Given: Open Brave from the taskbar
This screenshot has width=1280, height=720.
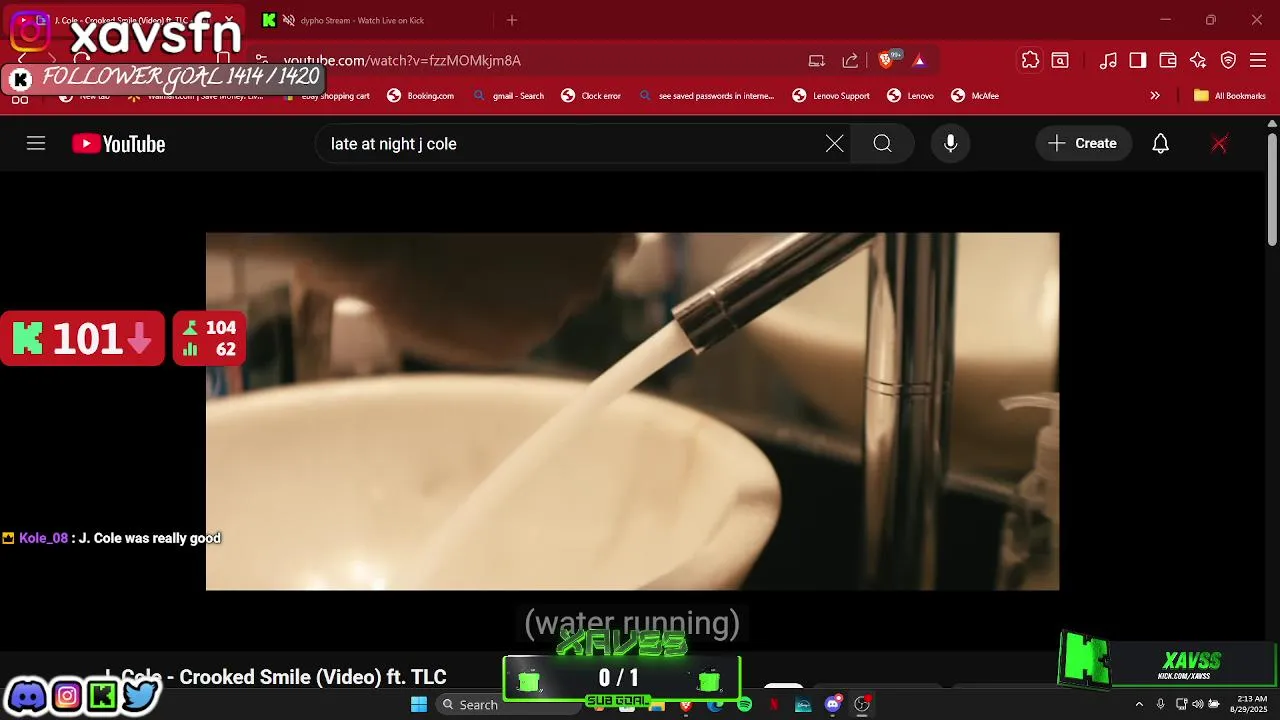Looking at the screenshot, I should 686,706.
